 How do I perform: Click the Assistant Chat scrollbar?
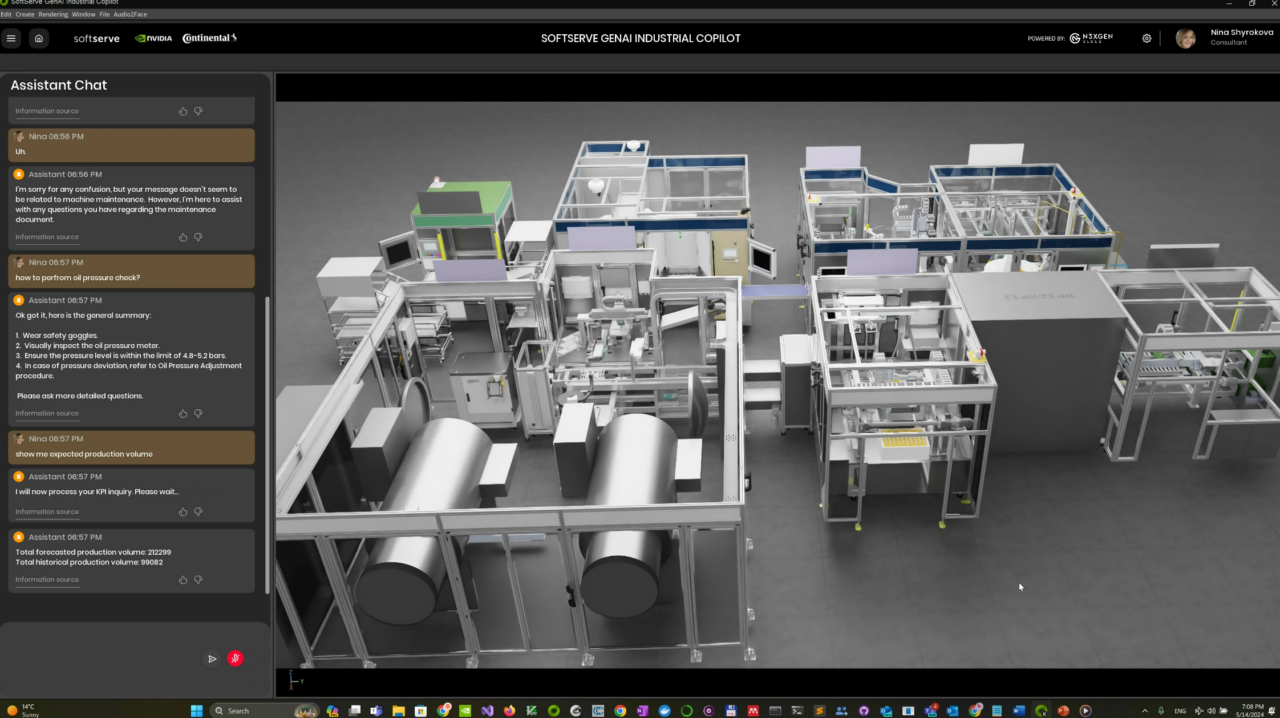[x=267, y=440]
